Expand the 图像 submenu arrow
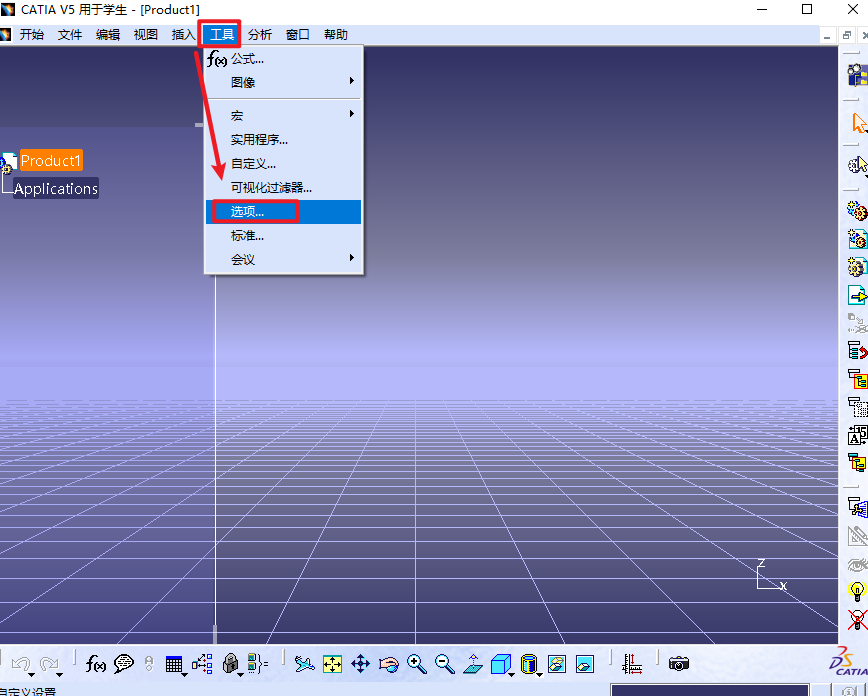Screen dimensions: 868x696 click(352, 81)
